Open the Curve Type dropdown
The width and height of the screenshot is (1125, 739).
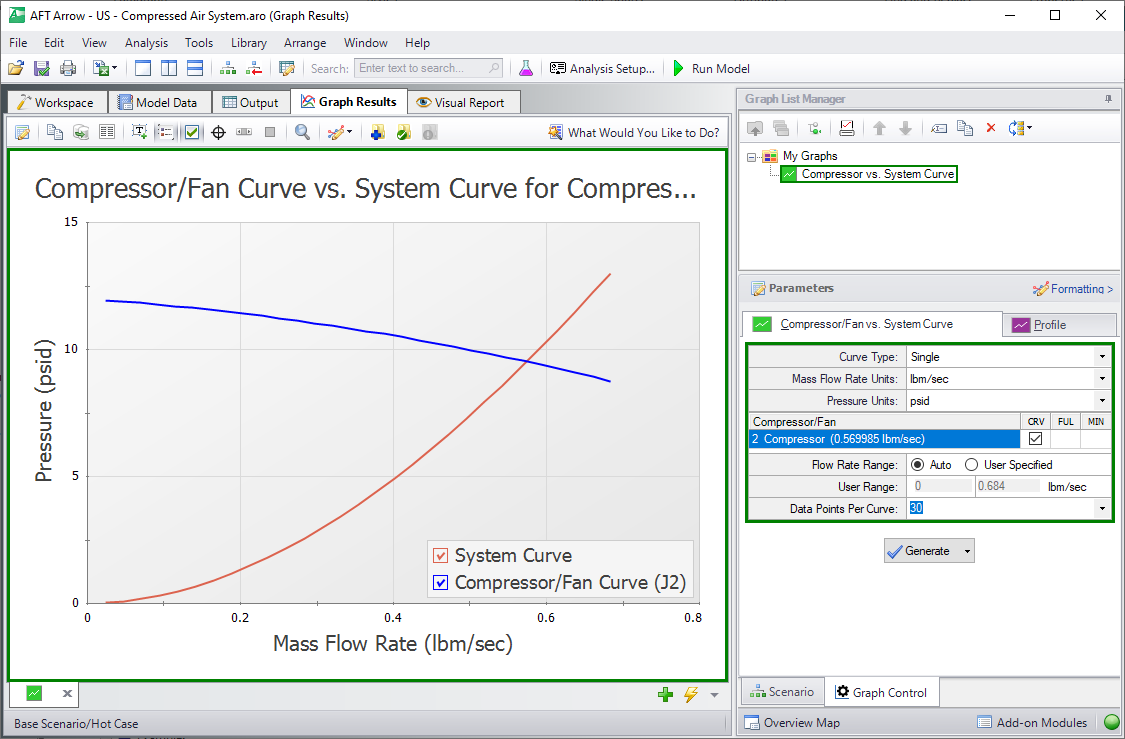click(x=1102, y=357)
